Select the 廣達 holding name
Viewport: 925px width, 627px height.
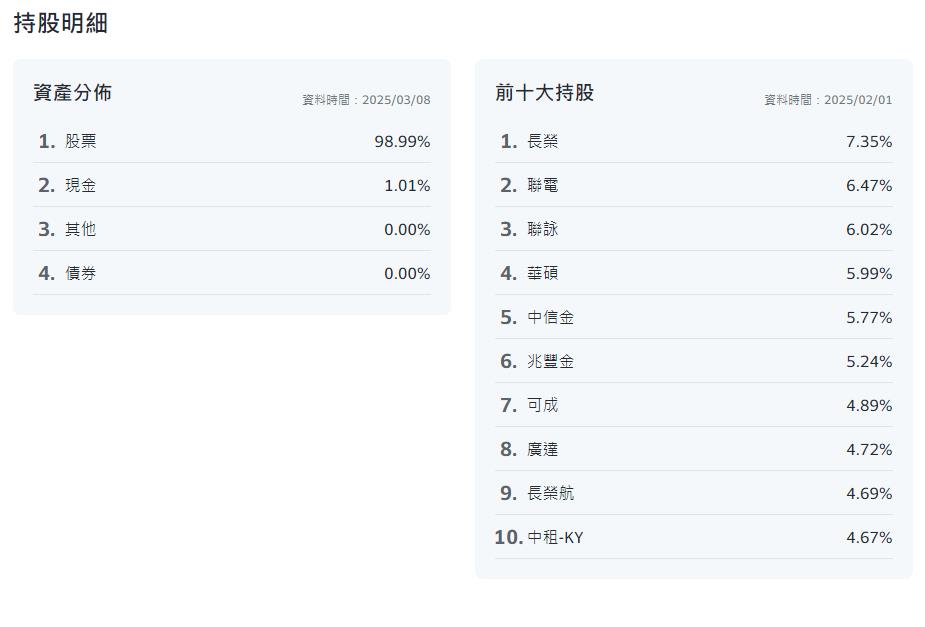(543, 449)
